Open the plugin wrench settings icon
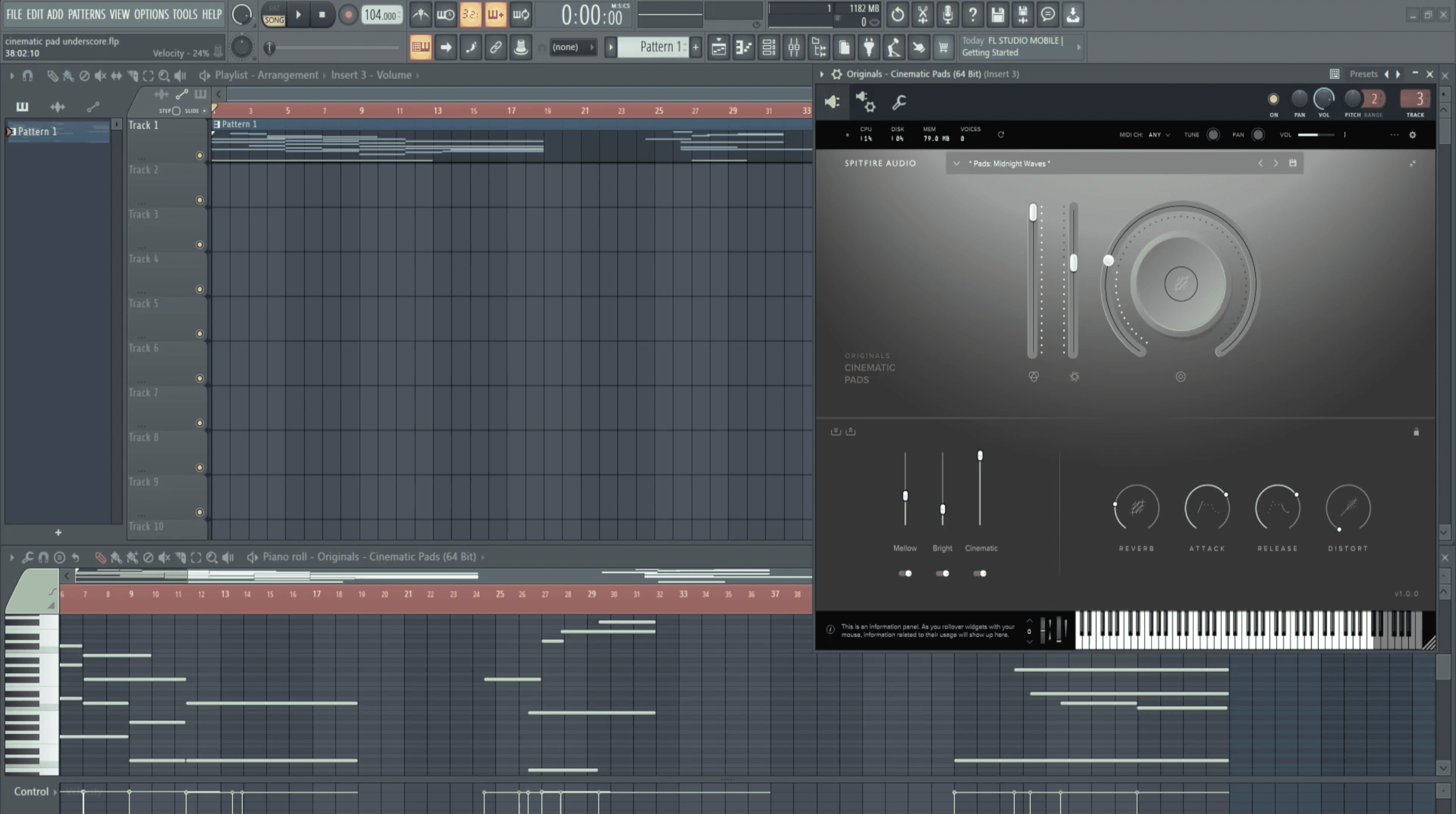 click(899, 102)
